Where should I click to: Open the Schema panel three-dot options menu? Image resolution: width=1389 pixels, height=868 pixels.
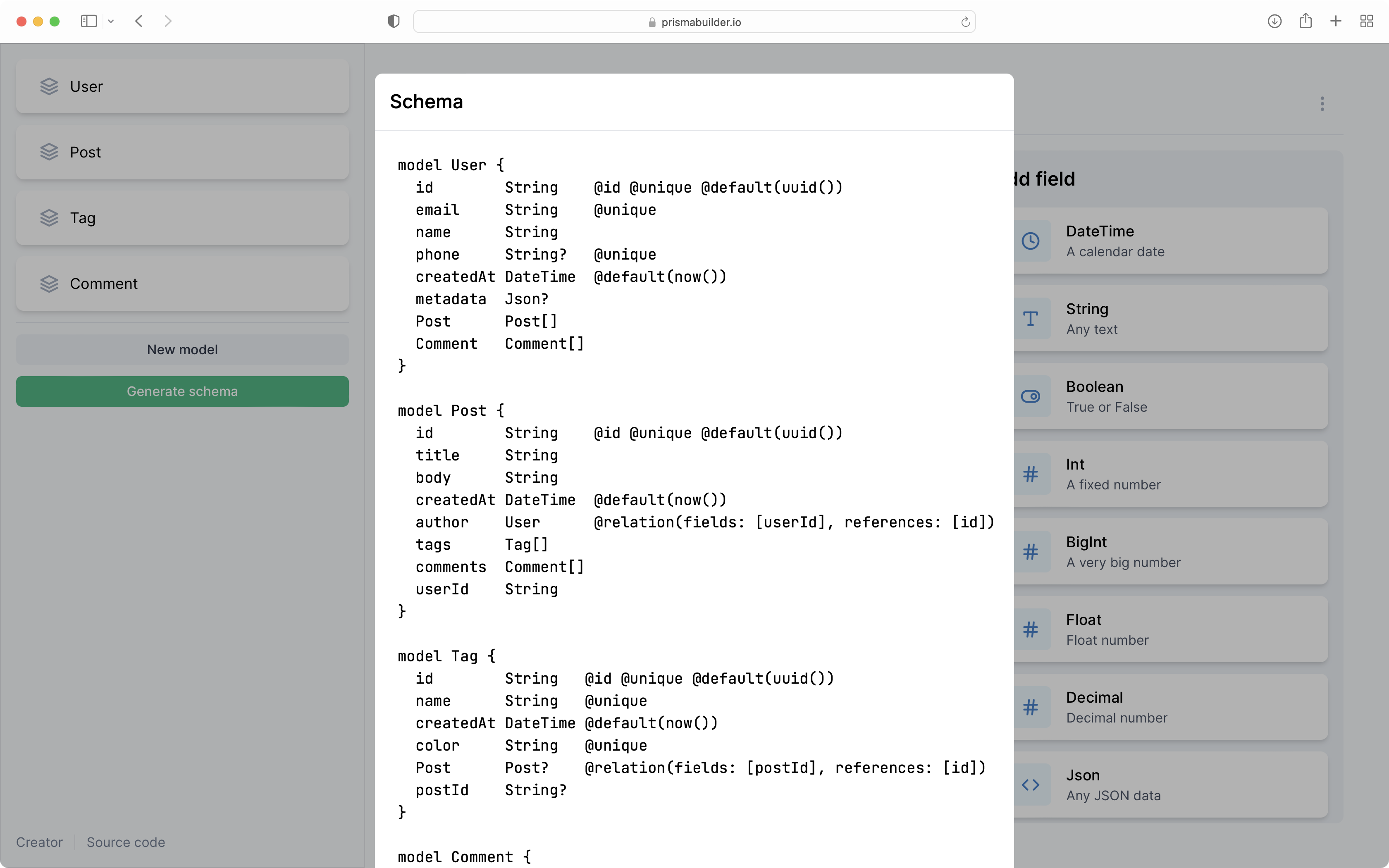[x=1322, y=104]
